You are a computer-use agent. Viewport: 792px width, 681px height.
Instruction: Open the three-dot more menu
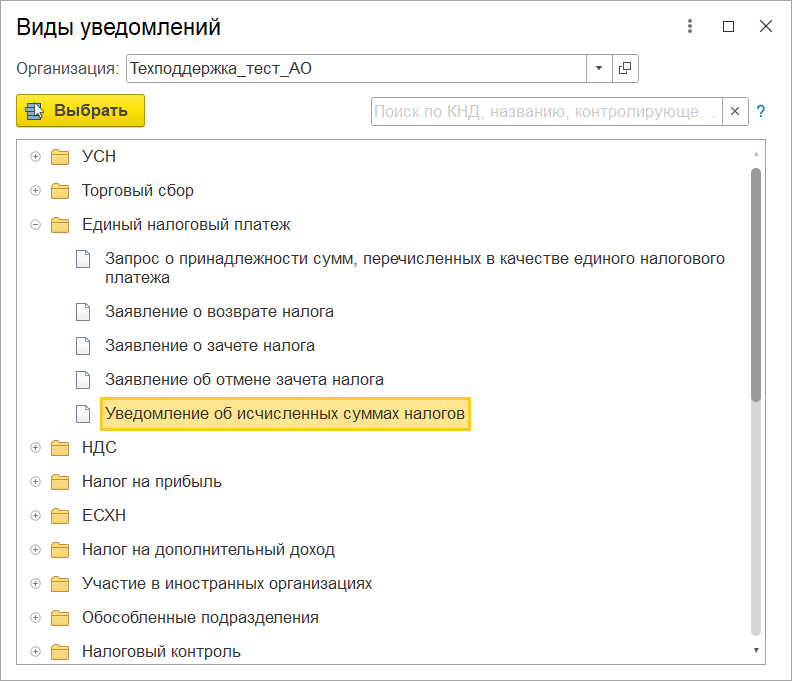[690, 26]
